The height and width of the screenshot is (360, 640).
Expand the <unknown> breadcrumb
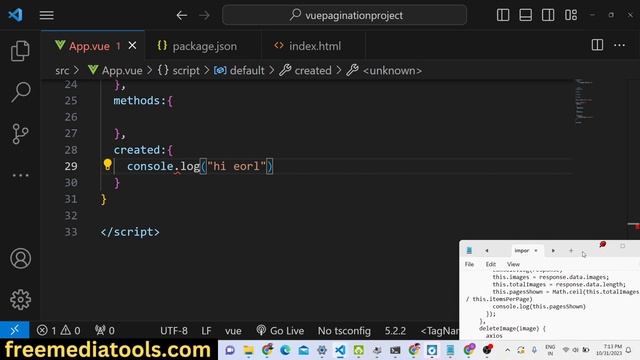pyautogui.click(x=384, y=71)
